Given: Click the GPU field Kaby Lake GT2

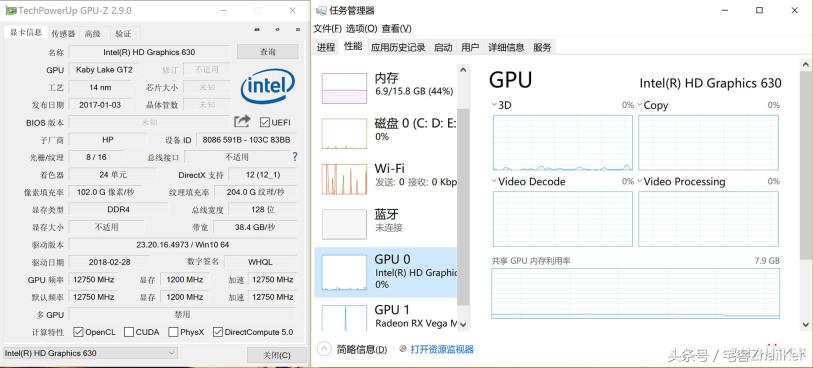Looking at the screenshot, I should click(104, 69).
